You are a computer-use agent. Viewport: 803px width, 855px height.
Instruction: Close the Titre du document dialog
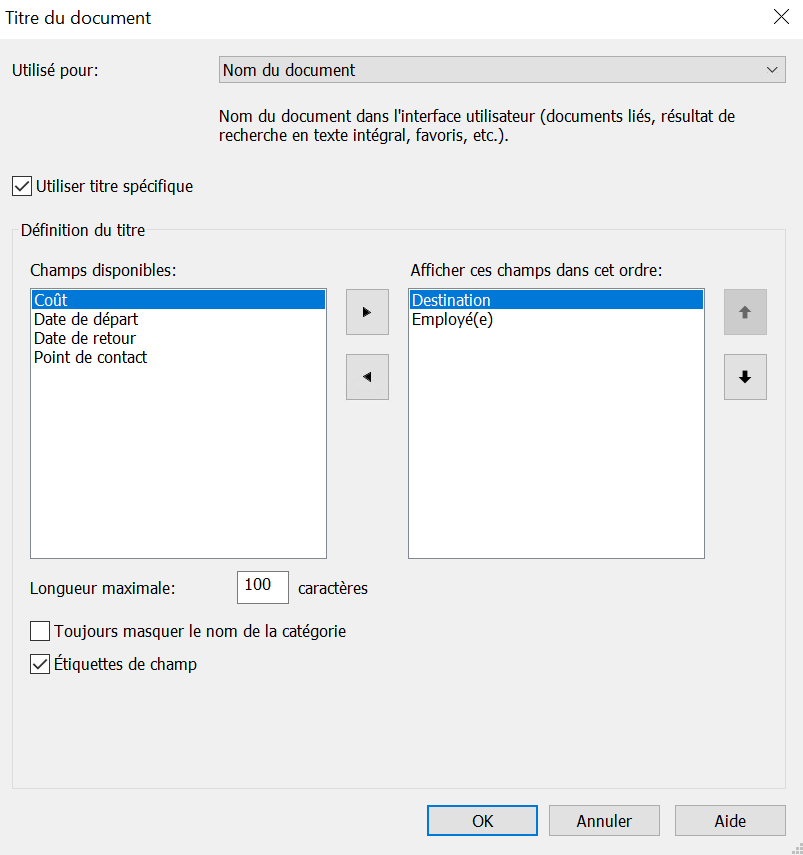click(x=781, y=17)
